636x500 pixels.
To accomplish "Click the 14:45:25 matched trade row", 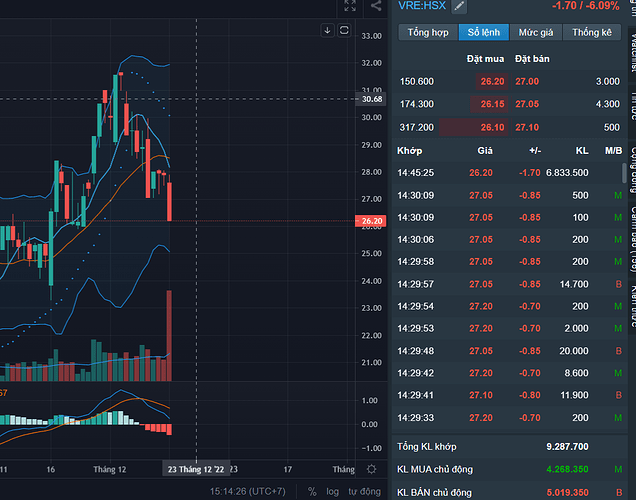I will point(505,172).
